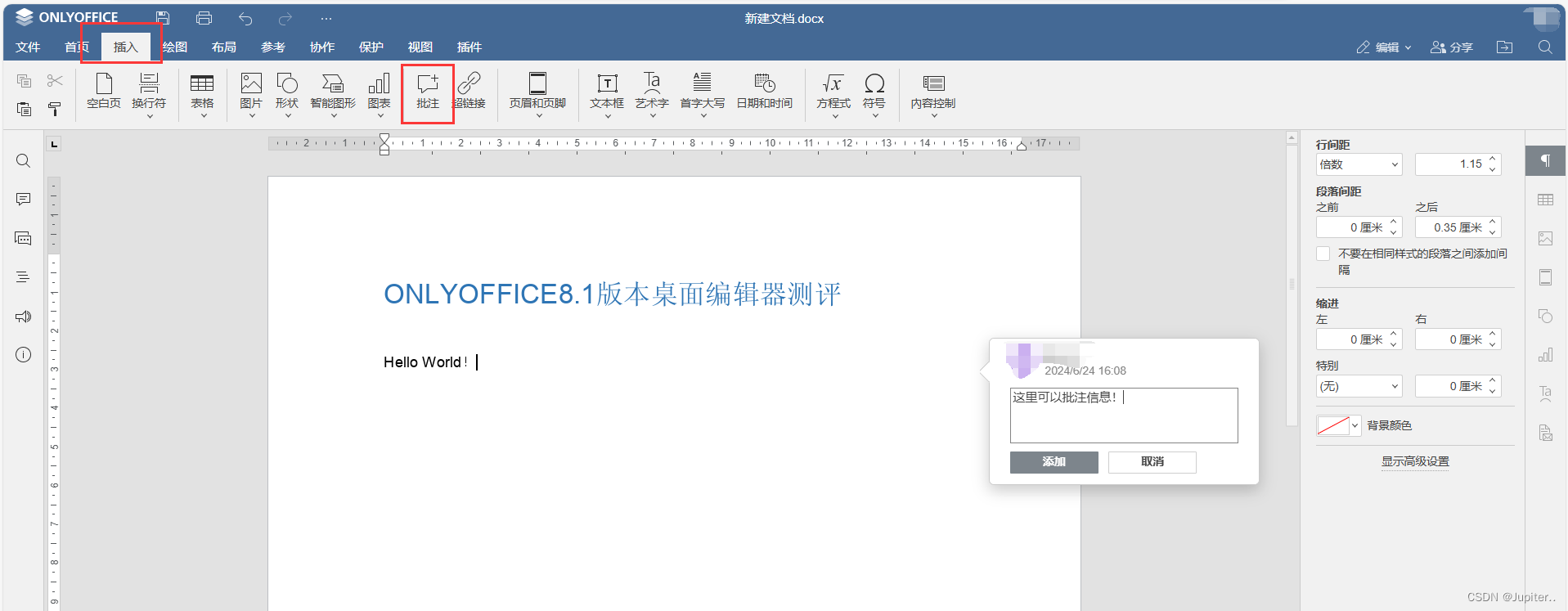Click the Copy style paintbrush icon
The image size is (1568, 611).
55,109
